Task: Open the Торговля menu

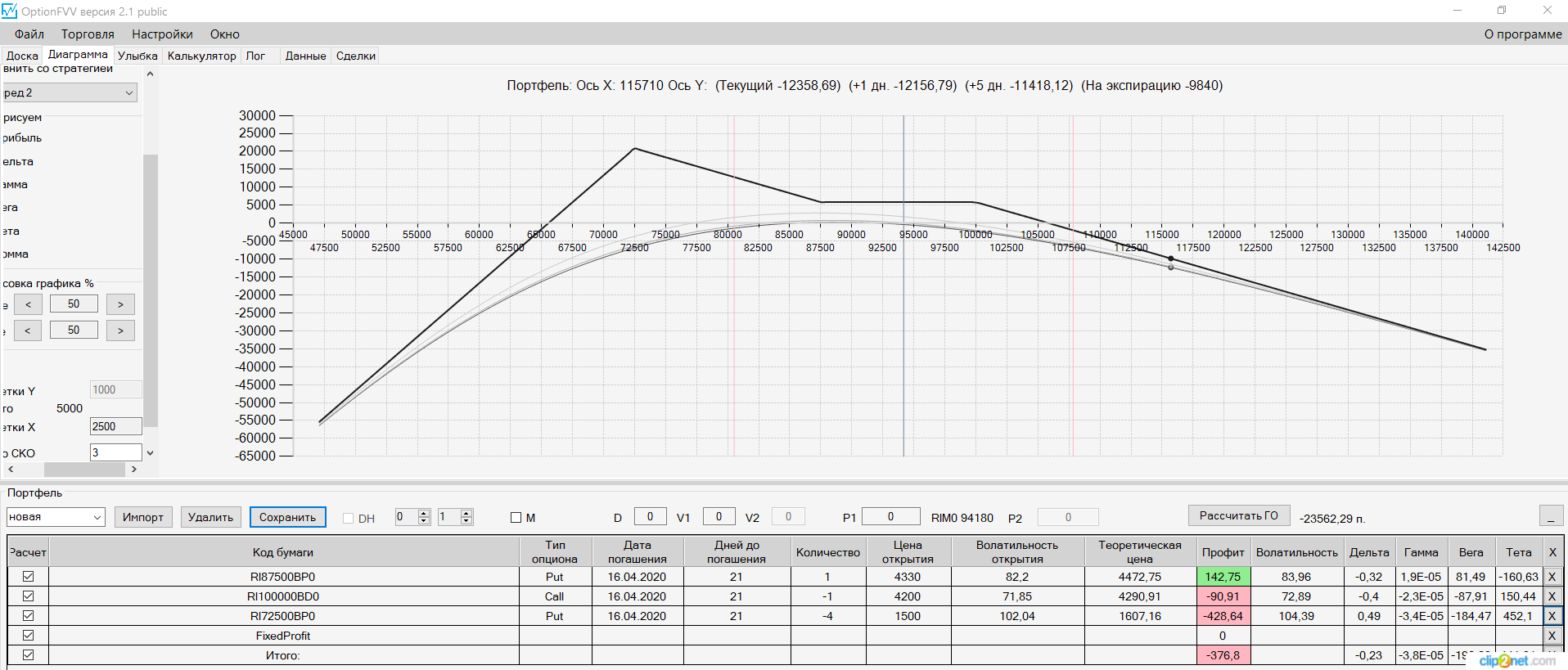Action: [88, 34]
